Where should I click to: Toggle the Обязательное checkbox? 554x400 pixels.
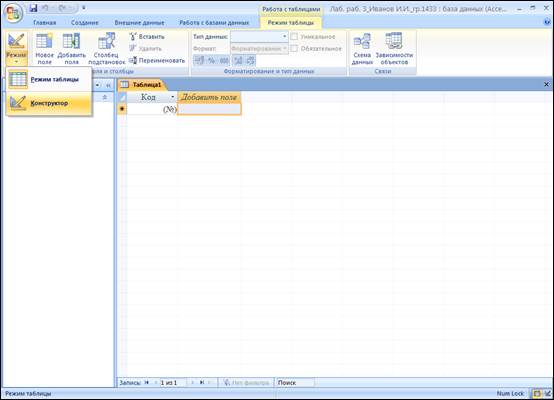[294, 48]
